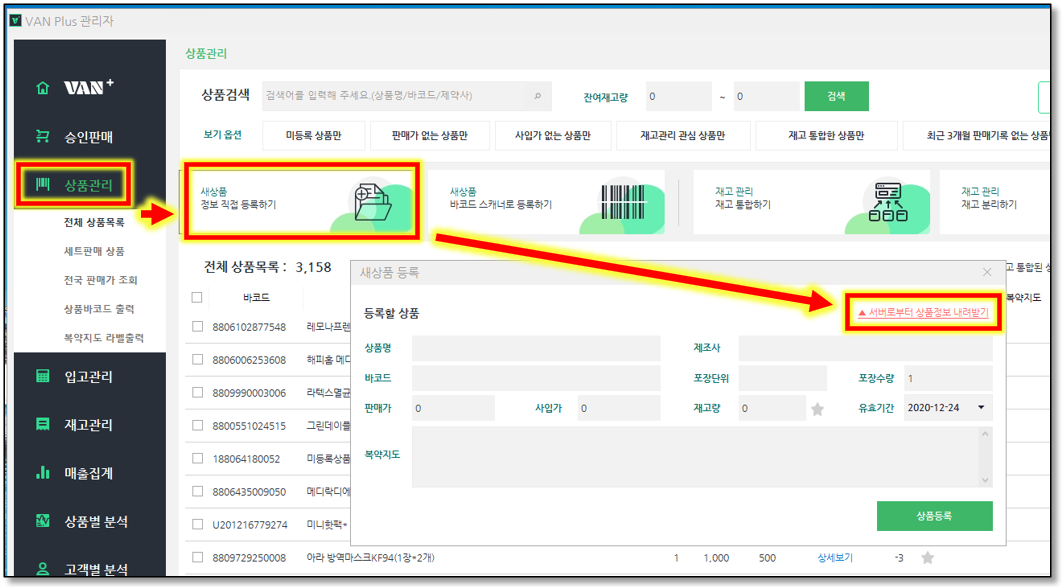Open 승인판매 shopping cart icon

42,136
